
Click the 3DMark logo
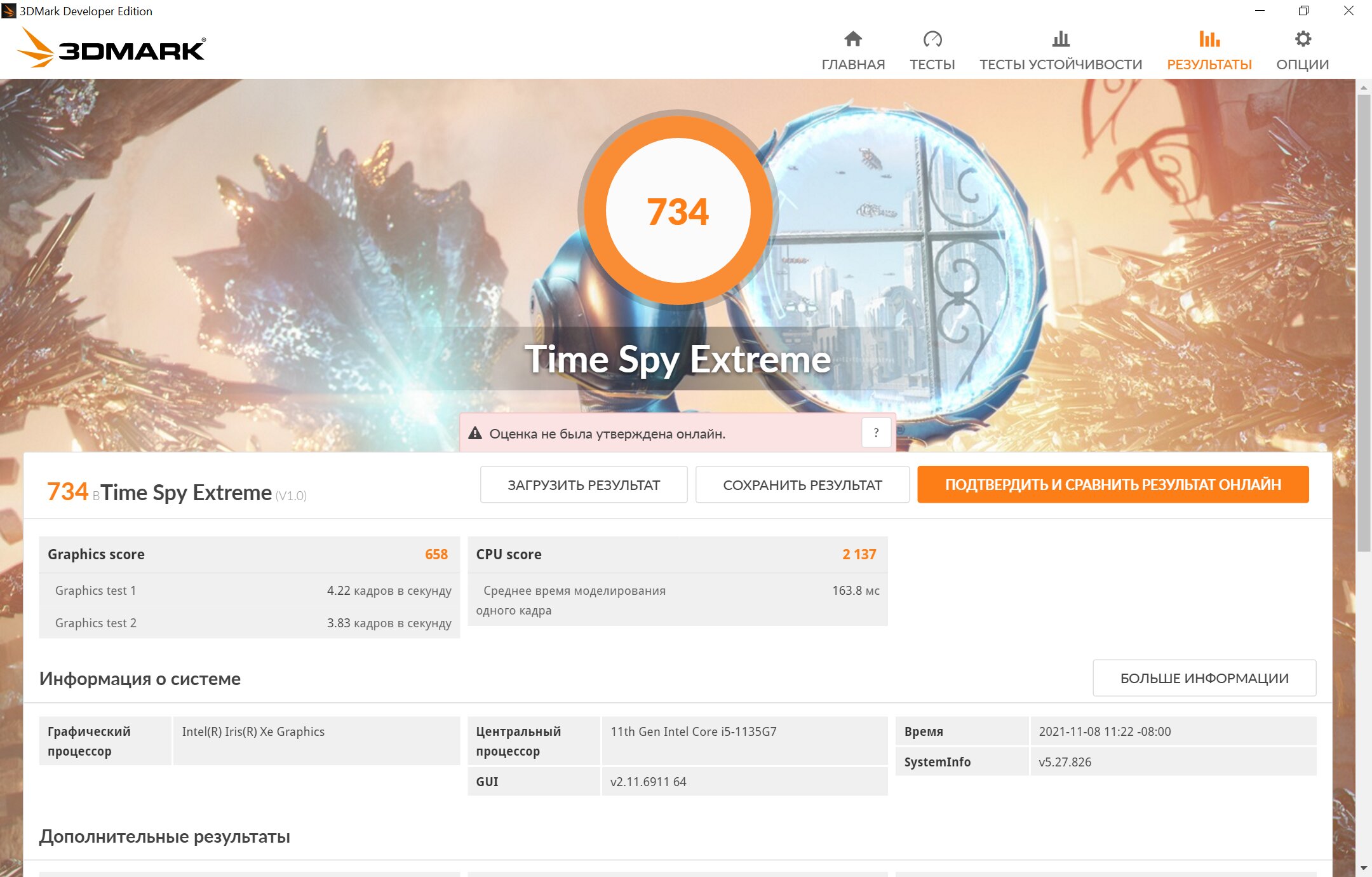pos(112,48)
